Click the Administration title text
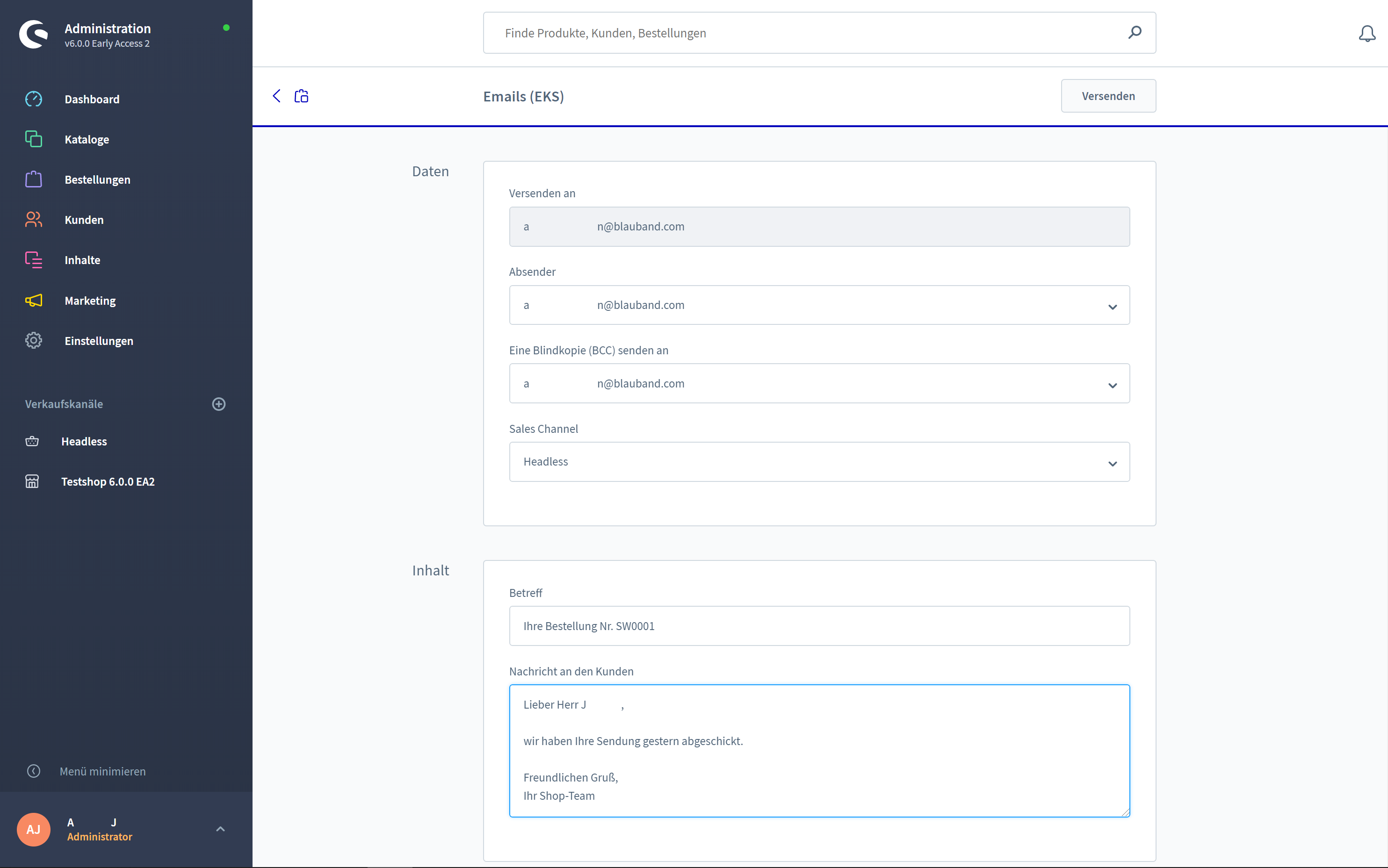 click(108, 28)
